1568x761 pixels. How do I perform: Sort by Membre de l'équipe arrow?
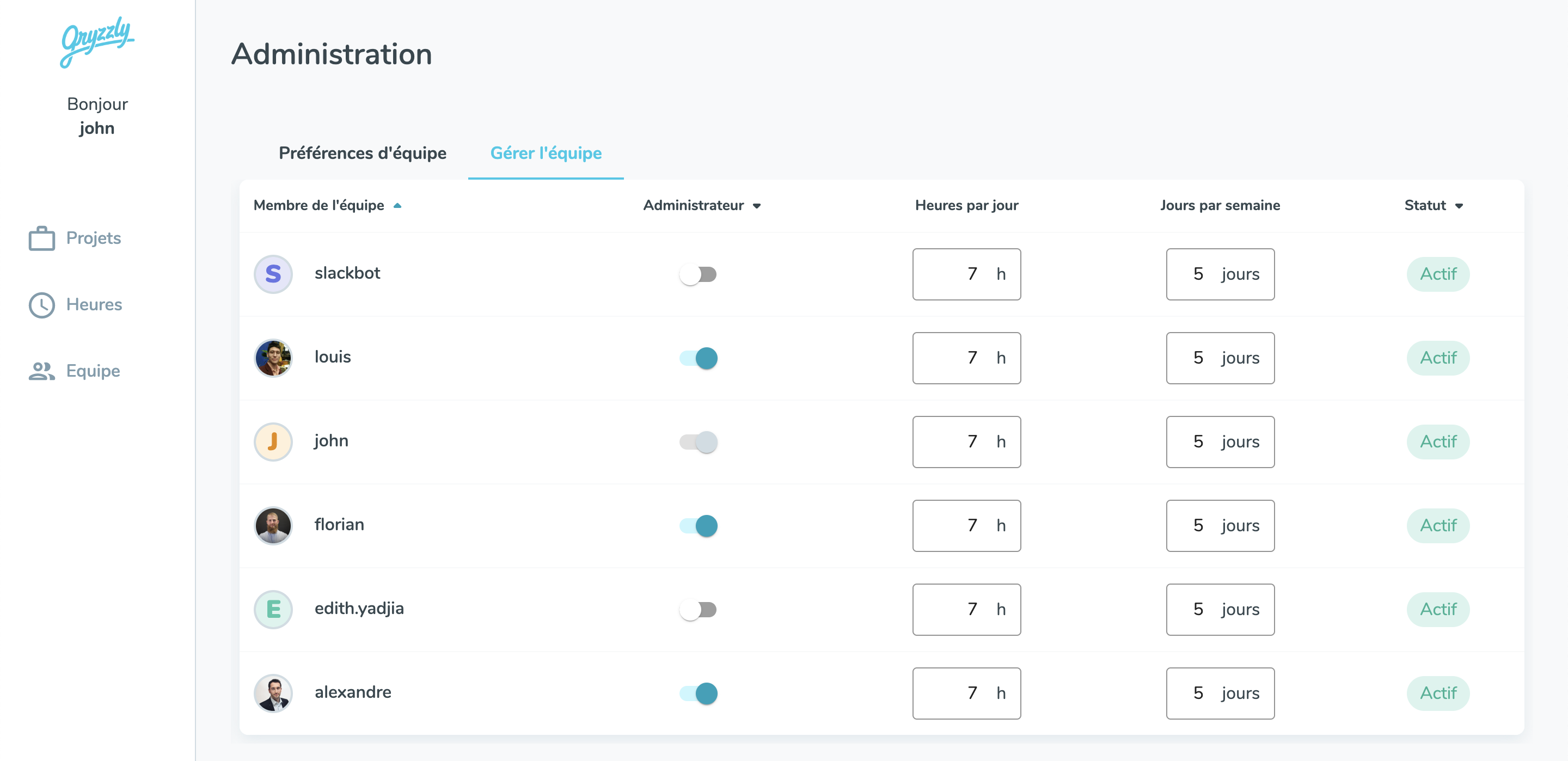click(397, 206)
